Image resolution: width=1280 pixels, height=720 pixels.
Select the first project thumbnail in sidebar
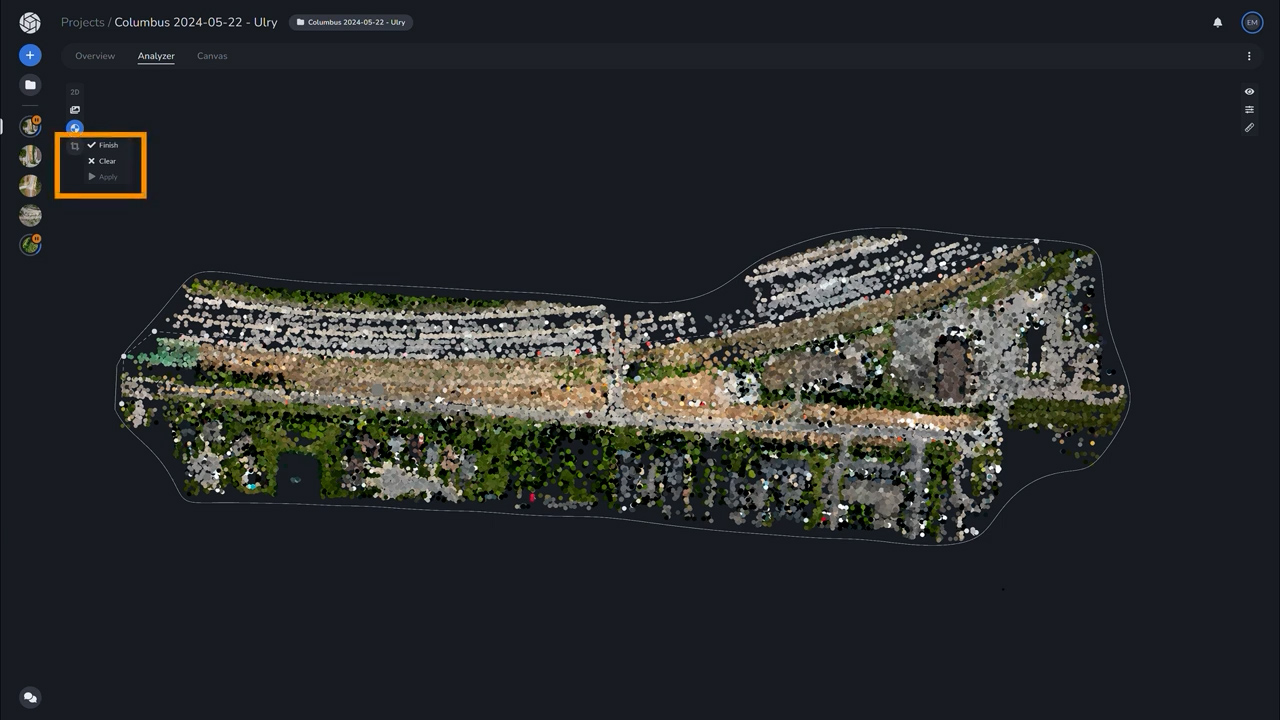(x=30, y=126)
